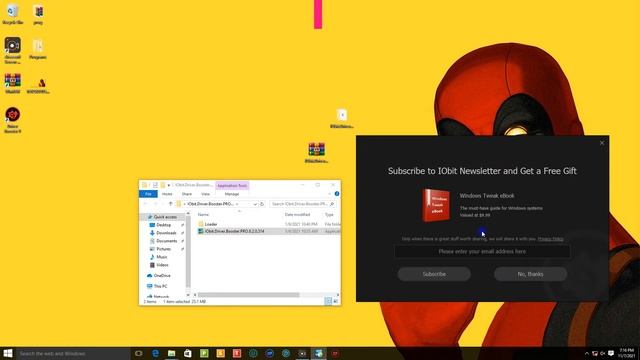Sort by the Type column header
The image size is (640, 360).
coord(329,214)
